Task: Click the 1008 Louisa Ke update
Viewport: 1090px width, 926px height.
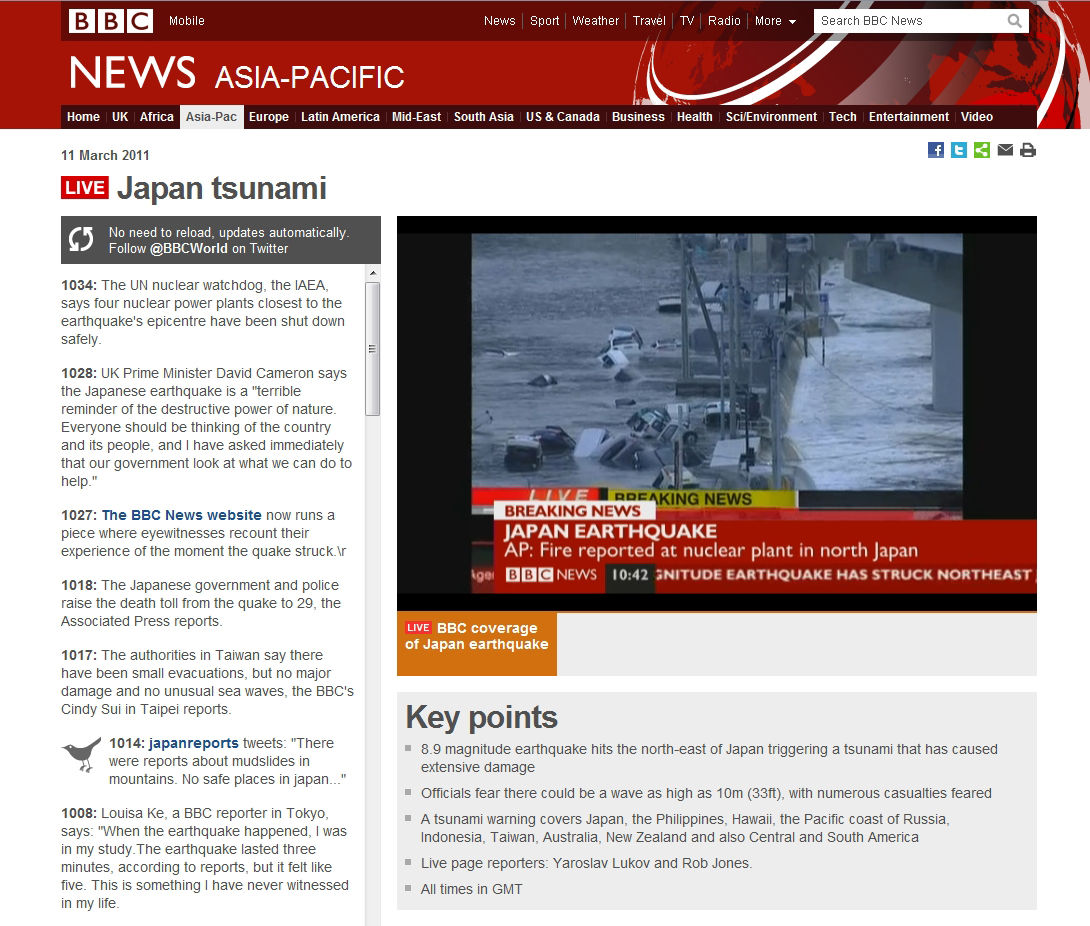Action: tap(205, 858)
